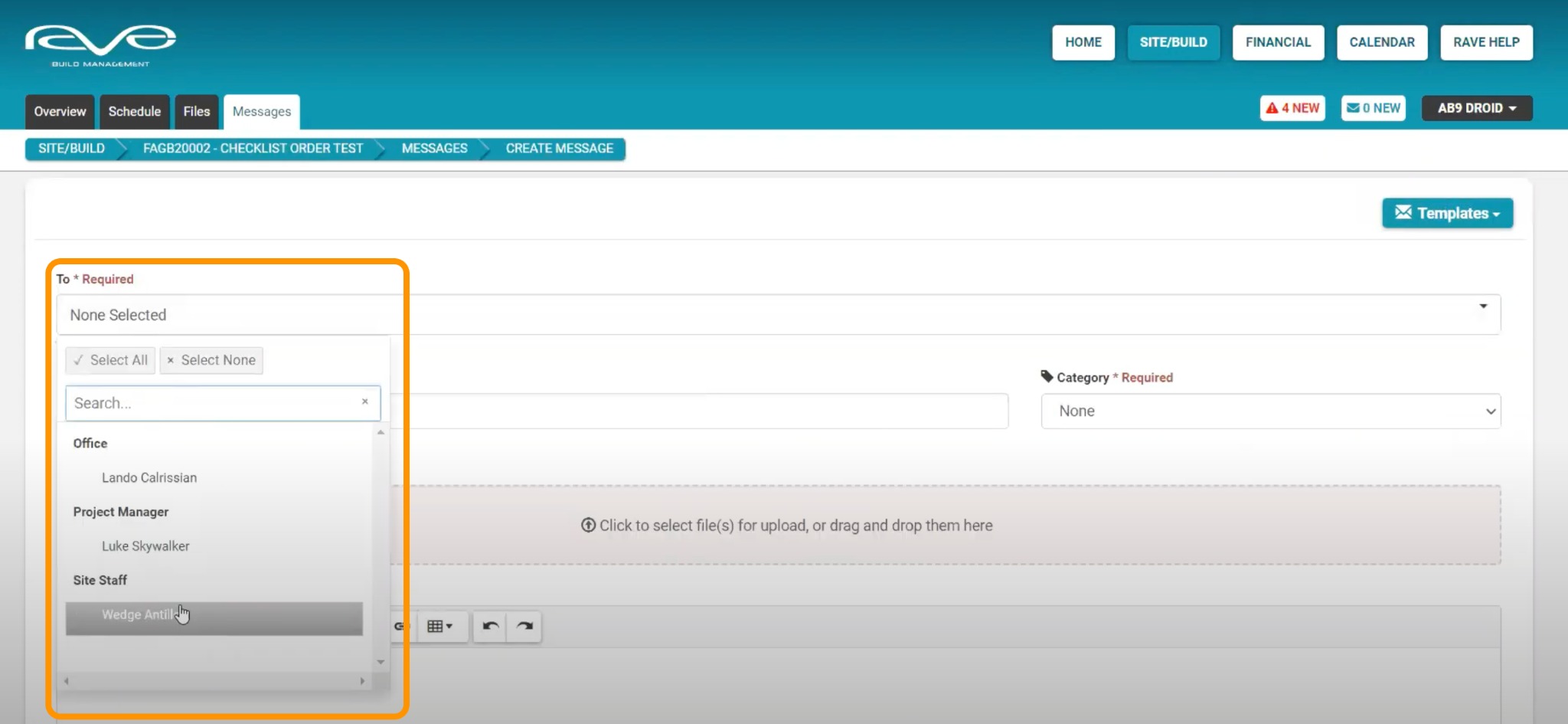View the 4 NEW alerts

[1292, 108]
